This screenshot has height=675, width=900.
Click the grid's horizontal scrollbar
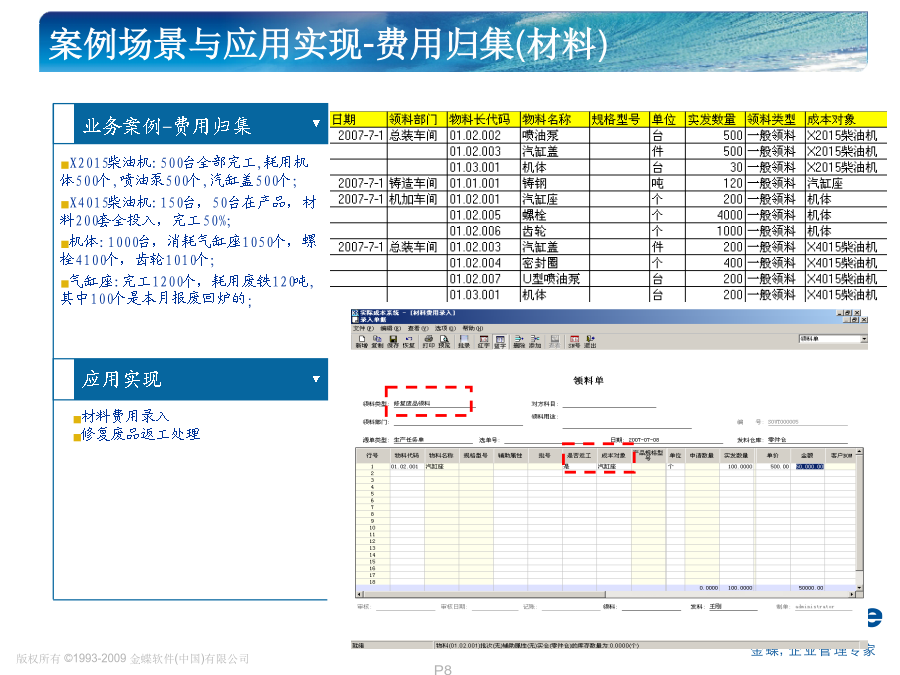606,595
